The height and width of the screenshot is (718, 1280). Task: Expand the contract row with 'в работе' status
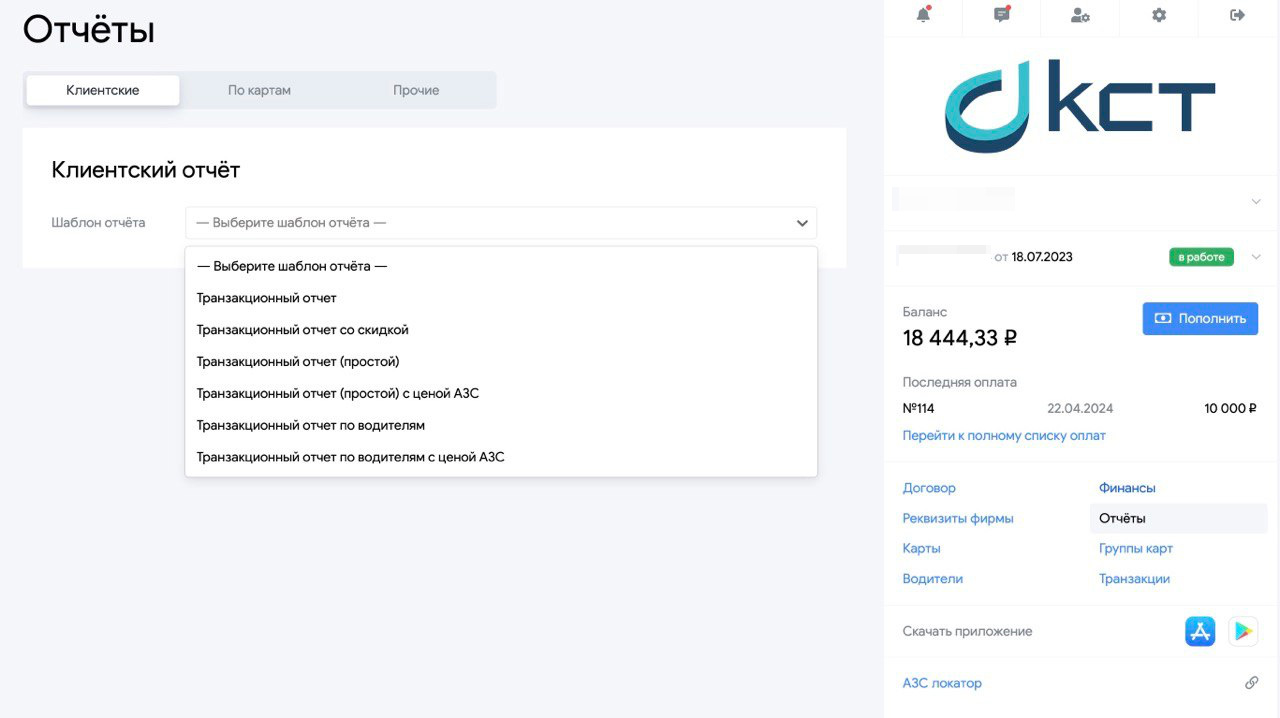(x=1256, y=257)
